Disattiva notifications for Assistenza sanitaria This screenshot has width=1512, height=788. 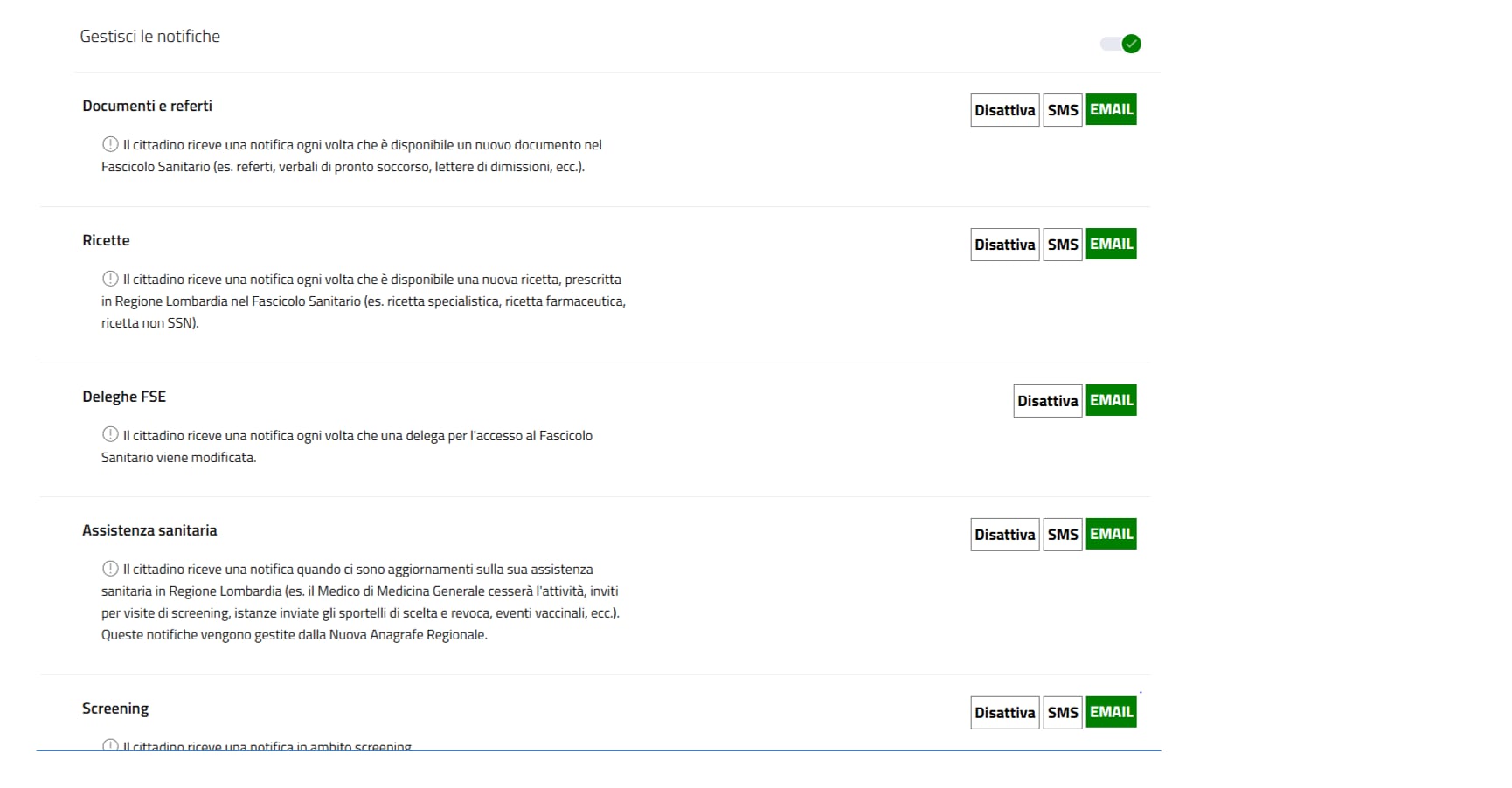tap(1004, 535)
